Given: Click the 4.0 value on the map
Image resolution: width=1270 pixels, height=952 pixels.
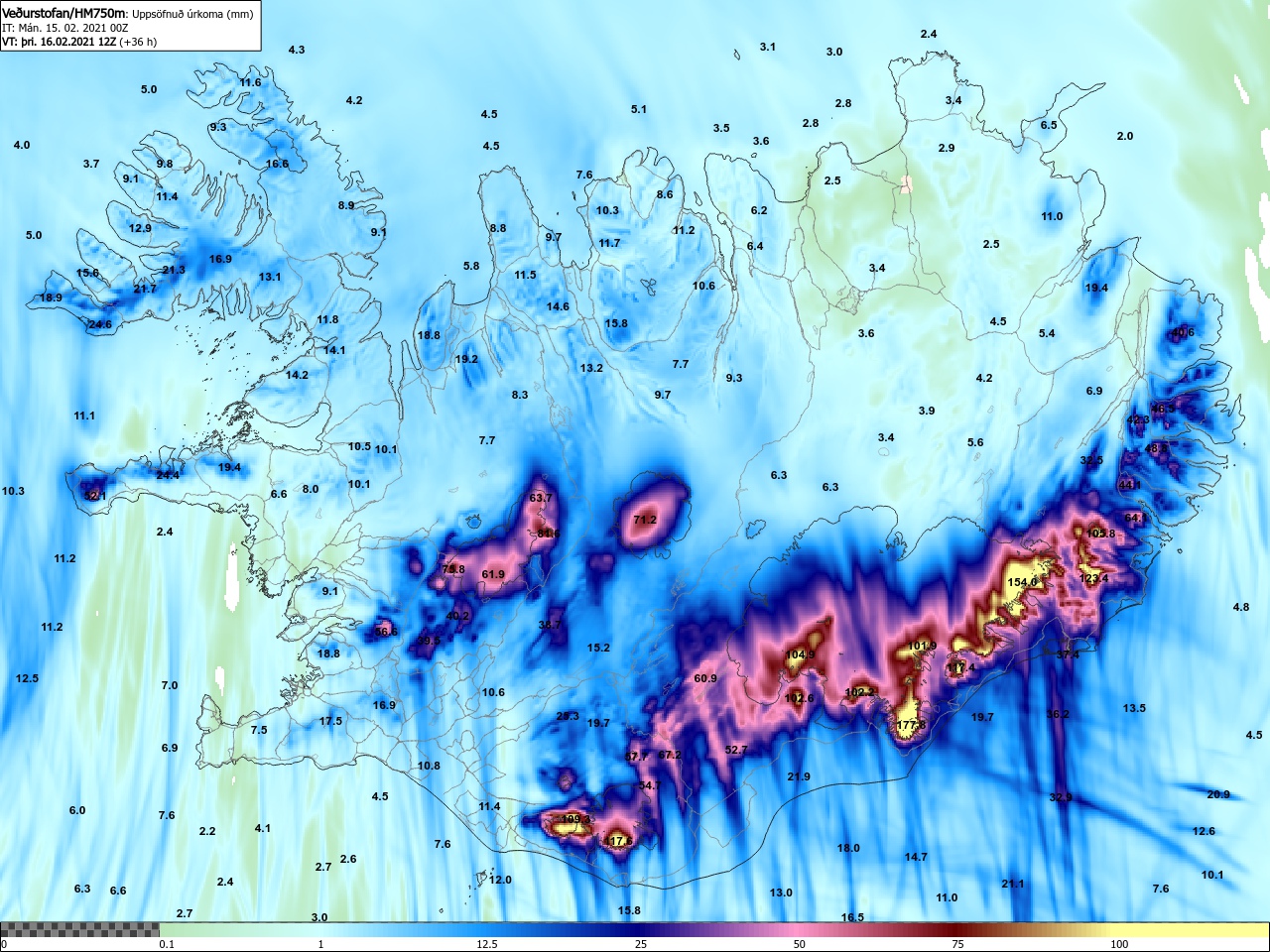Looking at the screenshot, I should click(22, 145).
